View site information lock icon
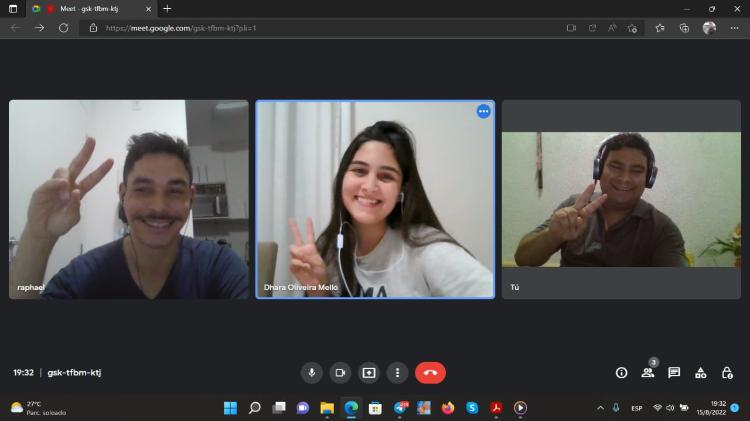750x421 pixels. point(93,28)
